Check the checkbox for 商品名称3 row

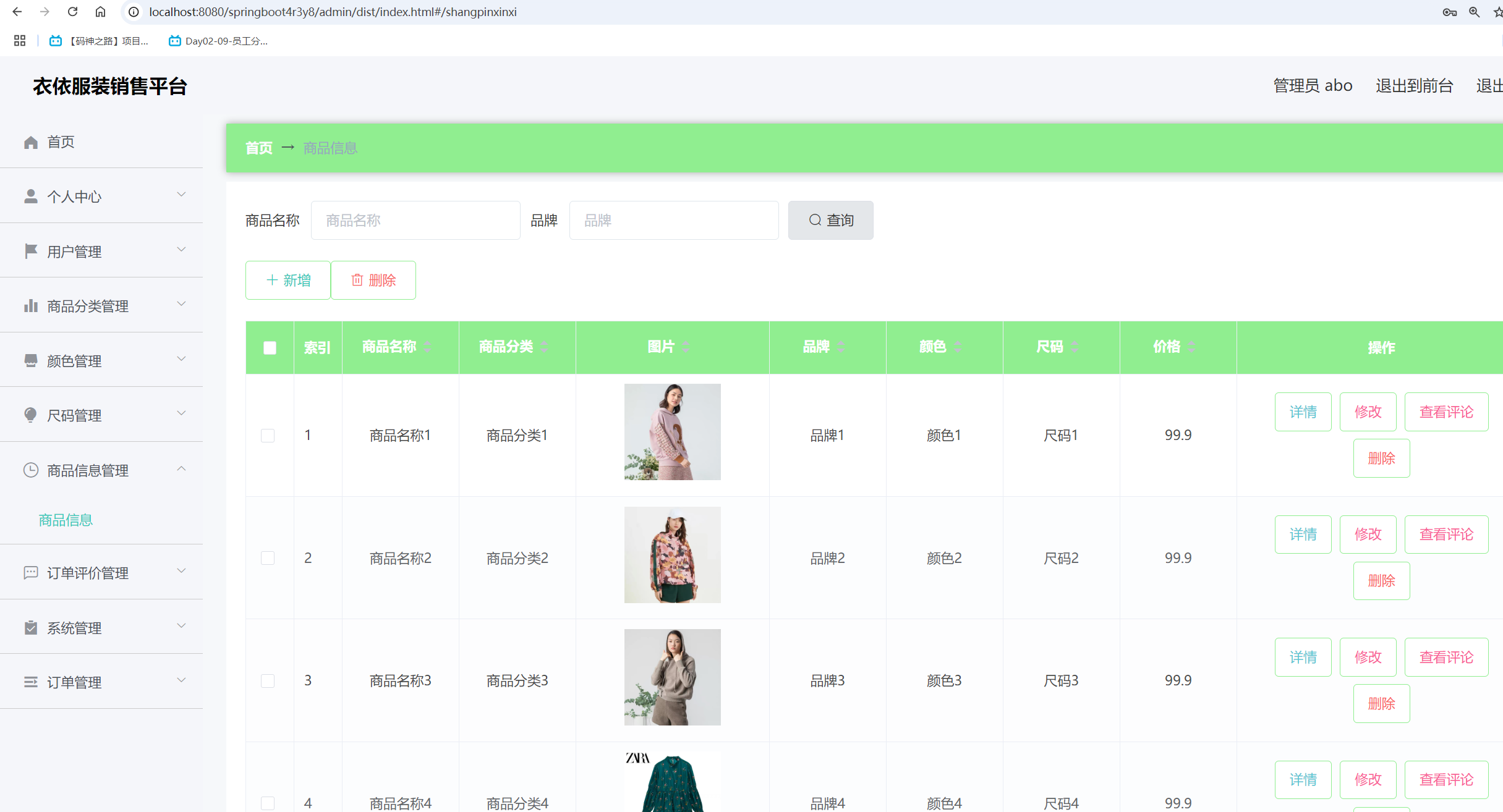click(268, 680)
